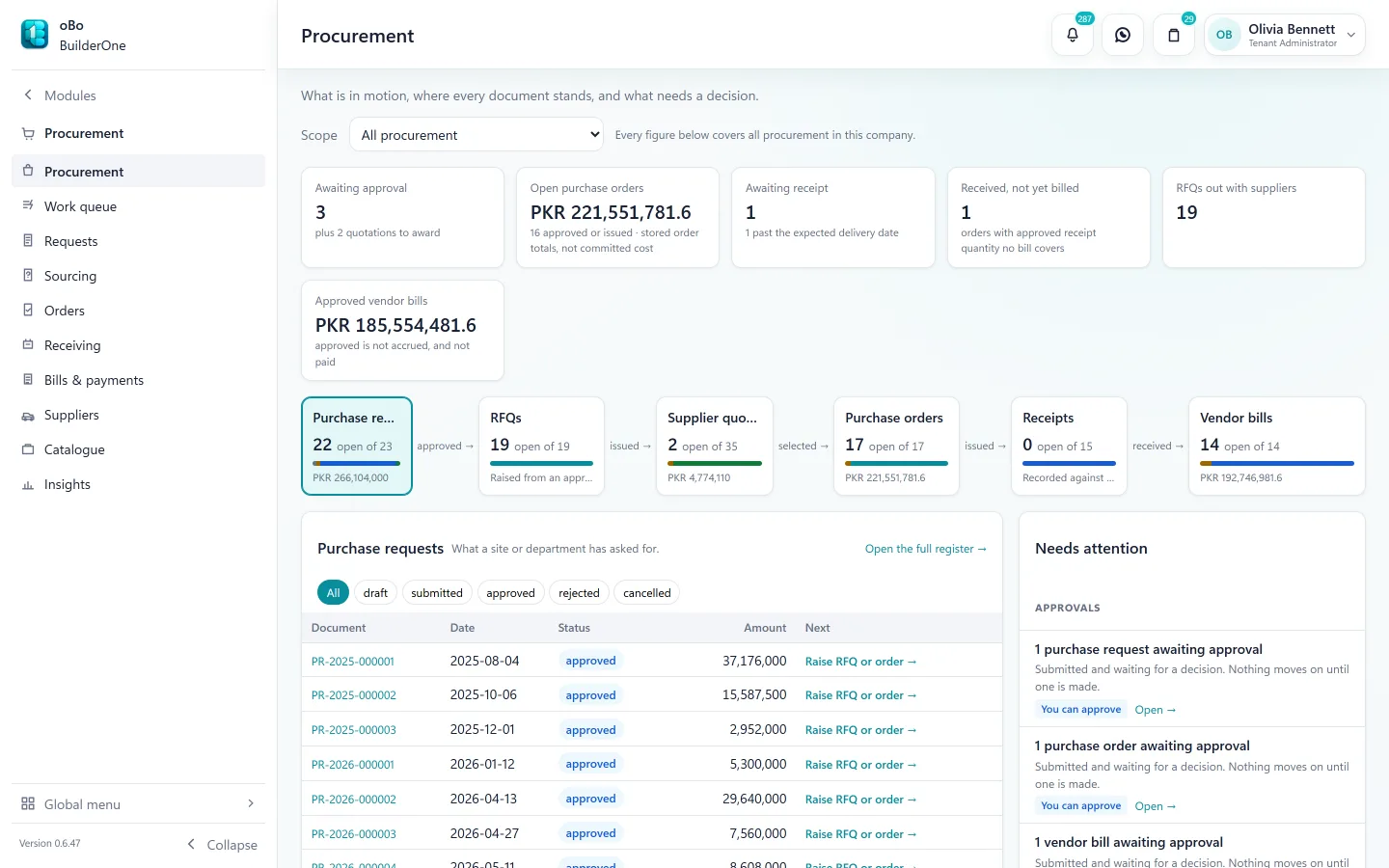Go back to Modules arrow
Viewport: 1389px width, 868px height.
28,95
